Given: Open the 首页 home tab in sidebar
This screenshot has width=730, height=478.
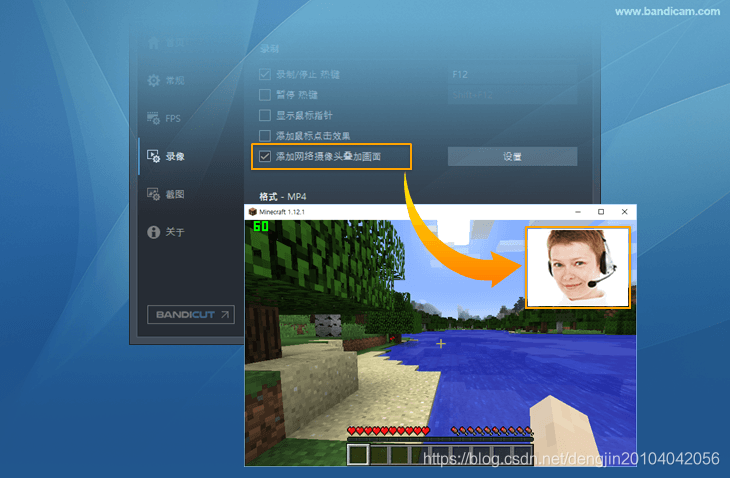Looking at the screenshot, I should click(x=166, y=43).
